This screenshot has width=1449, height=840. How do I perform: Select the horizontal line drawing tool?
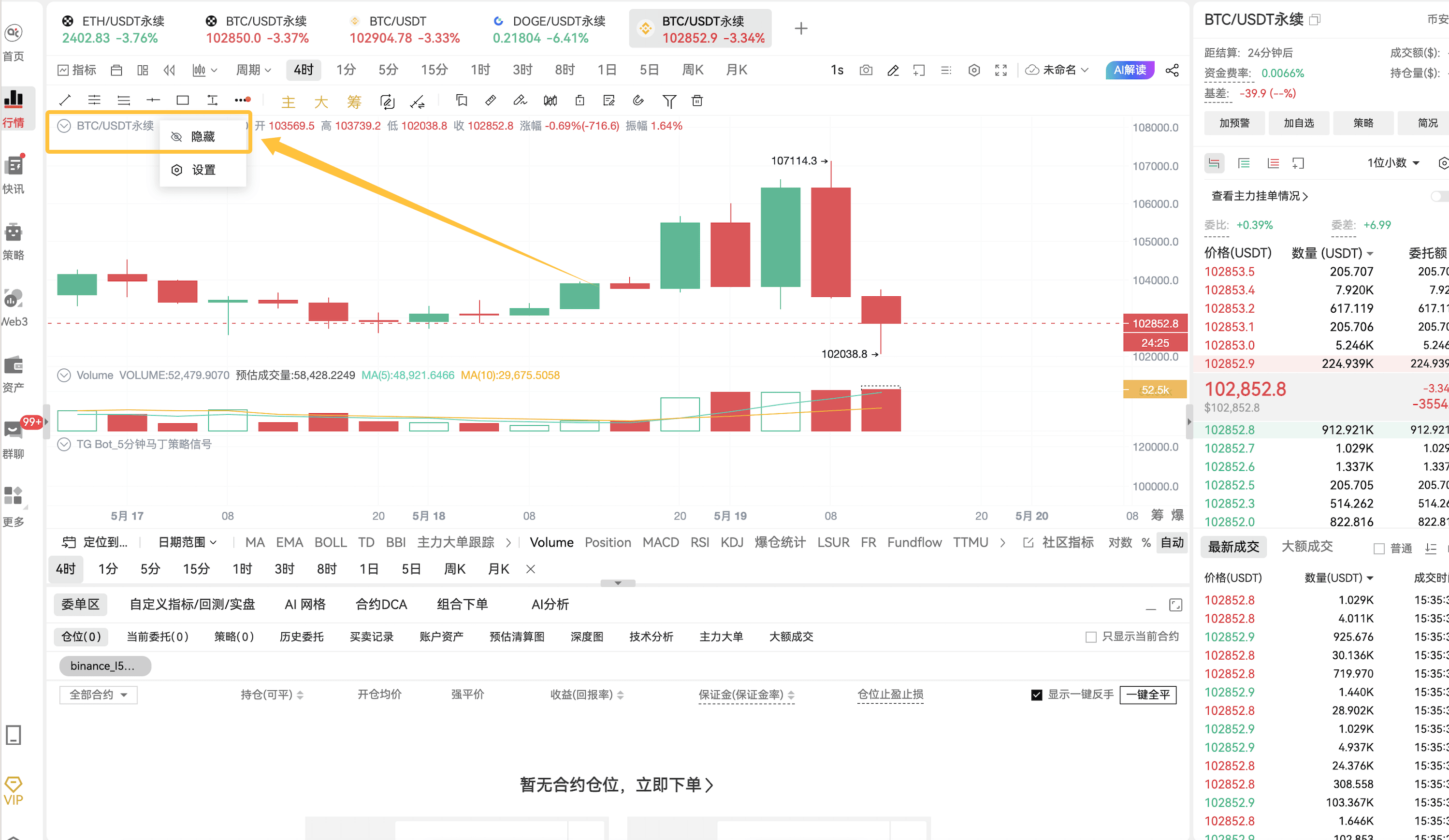153,101
